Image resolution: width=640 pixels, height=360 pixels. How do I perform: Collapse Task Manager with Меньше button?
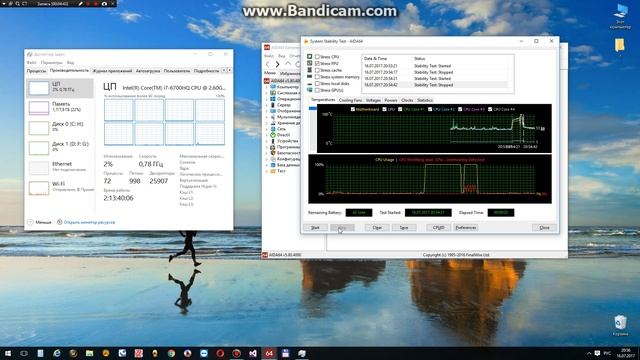pos(40,222)
